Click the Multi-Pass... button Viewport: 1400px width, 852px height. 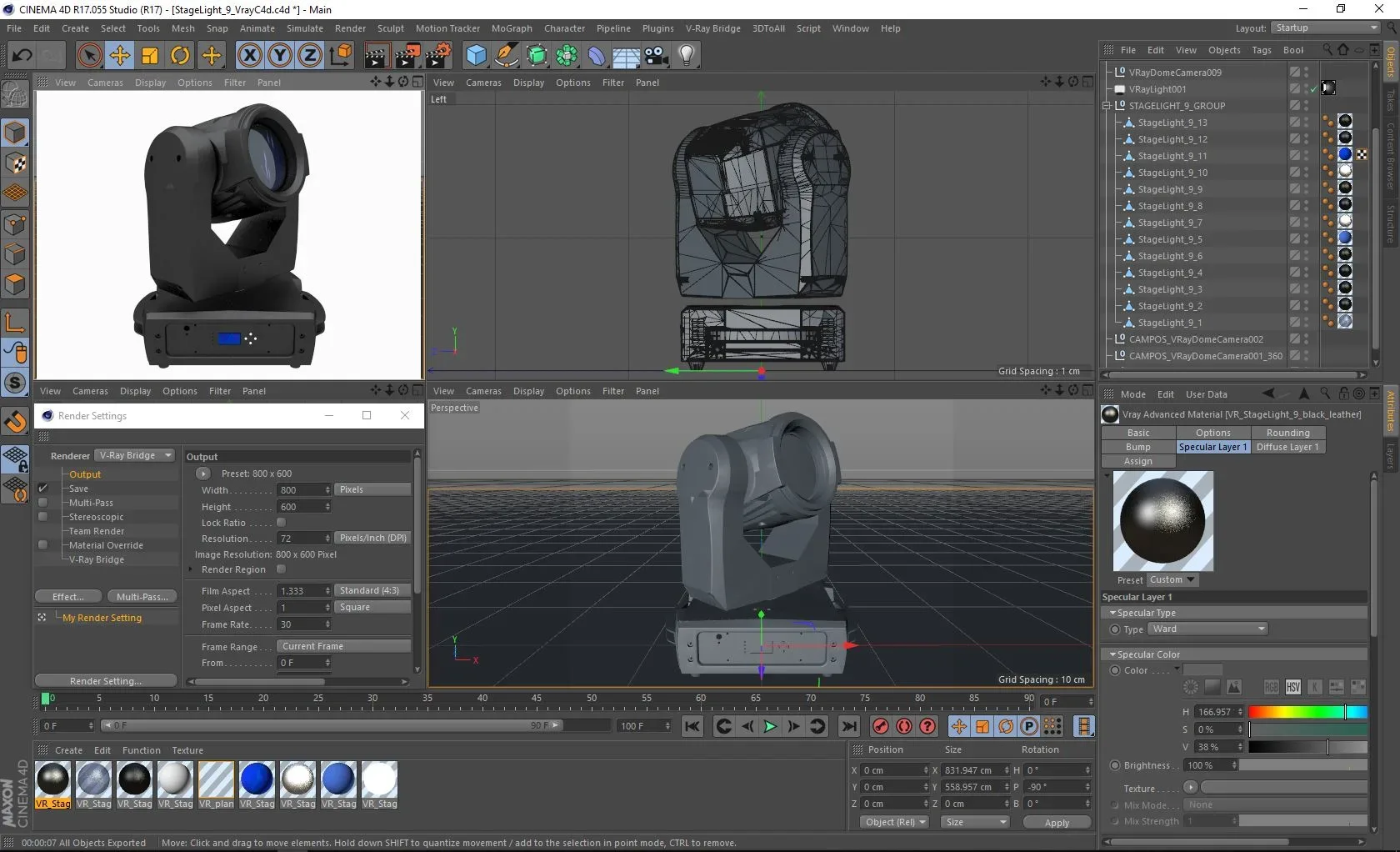(x=142, y=597)
